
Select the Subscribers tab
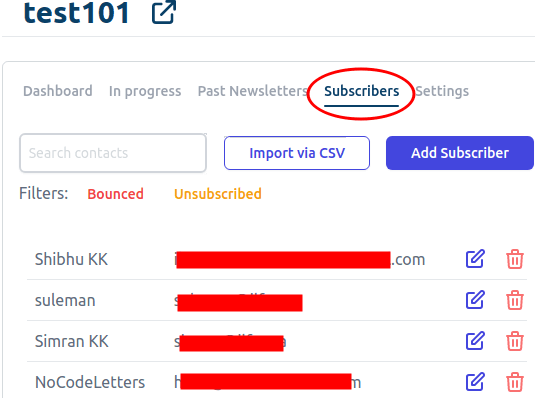(361, 91)
